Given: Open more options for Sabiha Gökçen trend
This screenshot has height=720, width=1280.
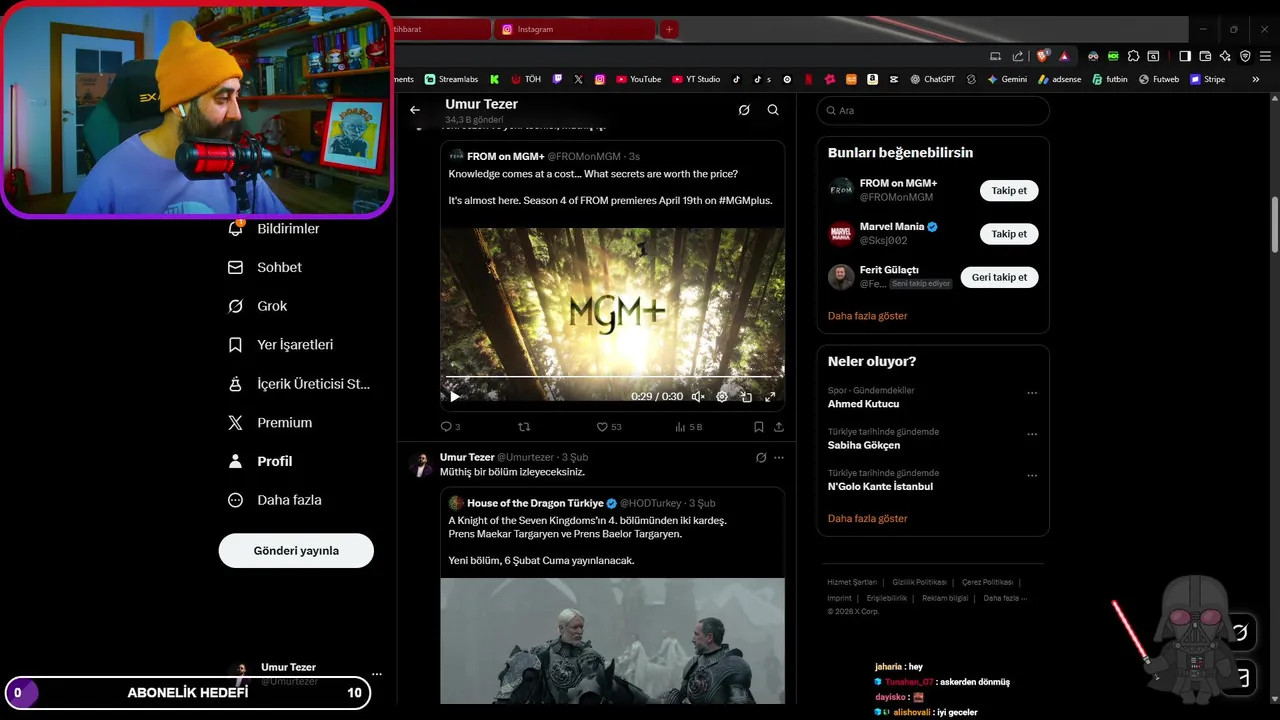Looking at the screenshot, I should [x=1032, y=434].
